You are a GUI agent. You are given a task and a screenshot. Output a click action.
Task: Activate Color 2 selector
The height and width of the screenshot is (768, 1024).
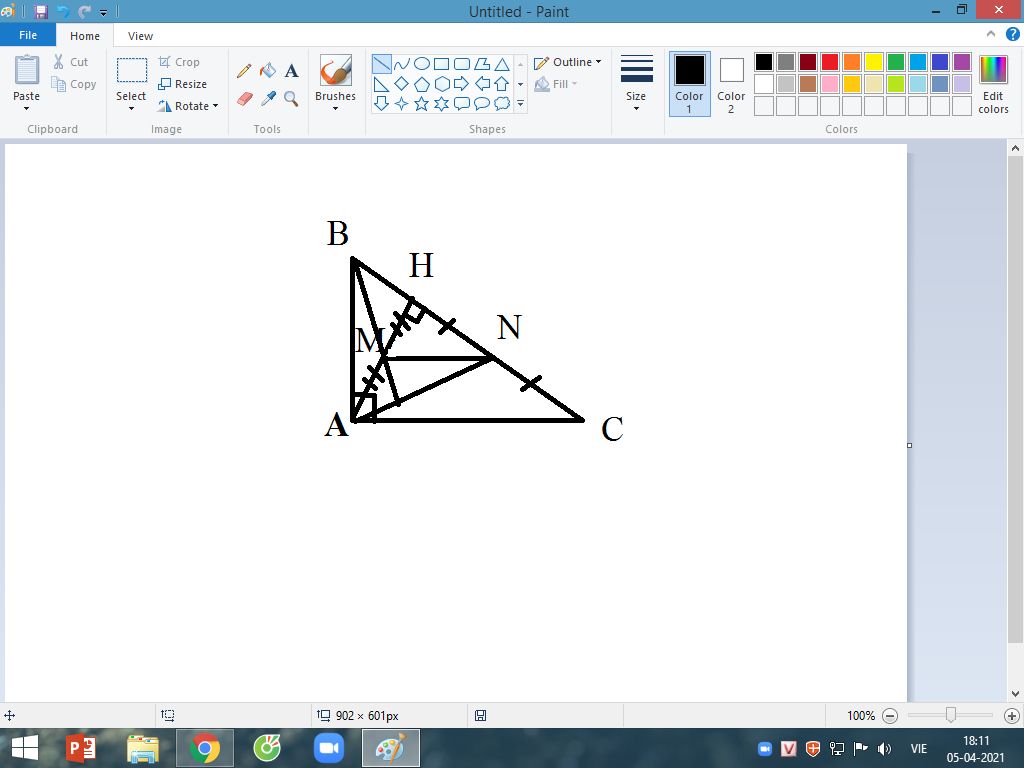tap(731, 84)
